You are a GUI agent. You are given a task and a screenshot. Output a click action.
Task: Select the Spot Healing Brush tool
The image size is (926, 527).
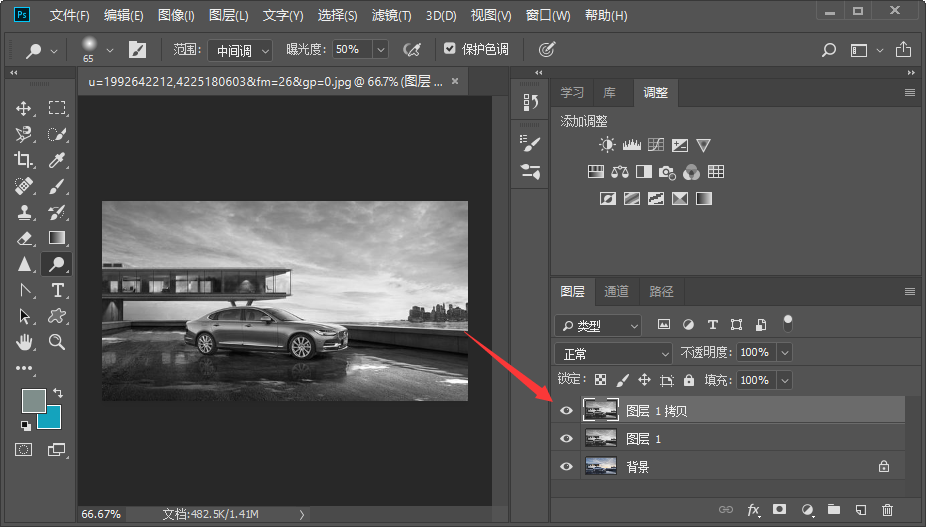tap(24, 186)
